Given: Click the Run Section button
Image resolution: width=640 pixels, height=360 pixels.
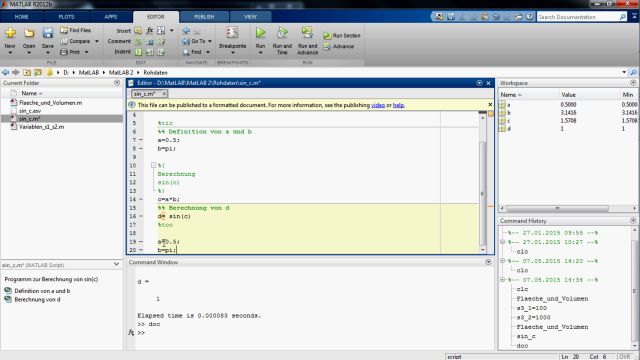Looking at the screenshot, I should [x=342, y=36].
